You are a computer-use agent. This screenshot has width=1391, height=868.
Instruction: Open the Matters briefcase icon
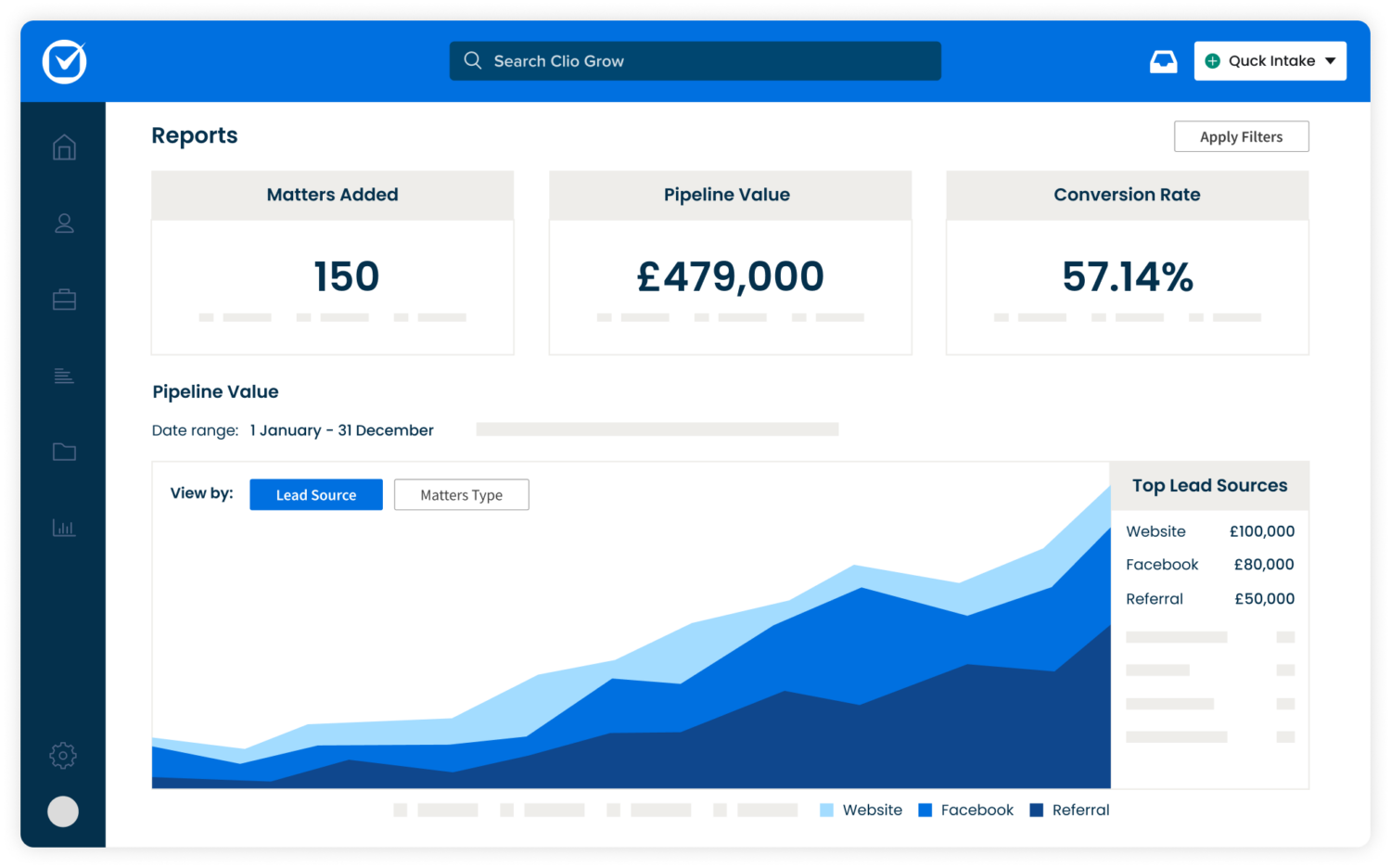coord(63,299)
